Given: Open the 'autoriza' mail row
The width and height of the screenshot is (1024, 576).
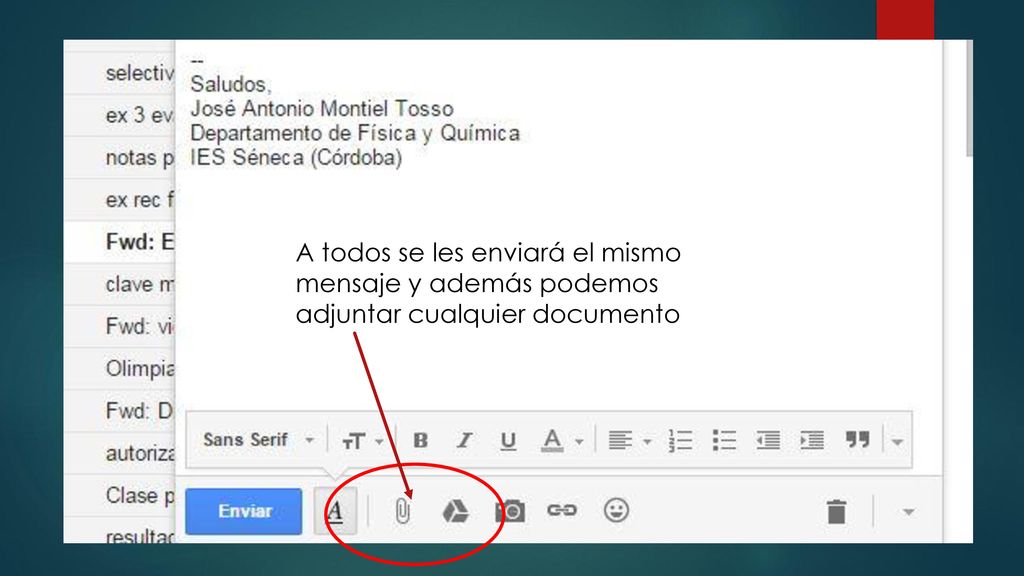Looking at the screenshot, I should [120, 453].
